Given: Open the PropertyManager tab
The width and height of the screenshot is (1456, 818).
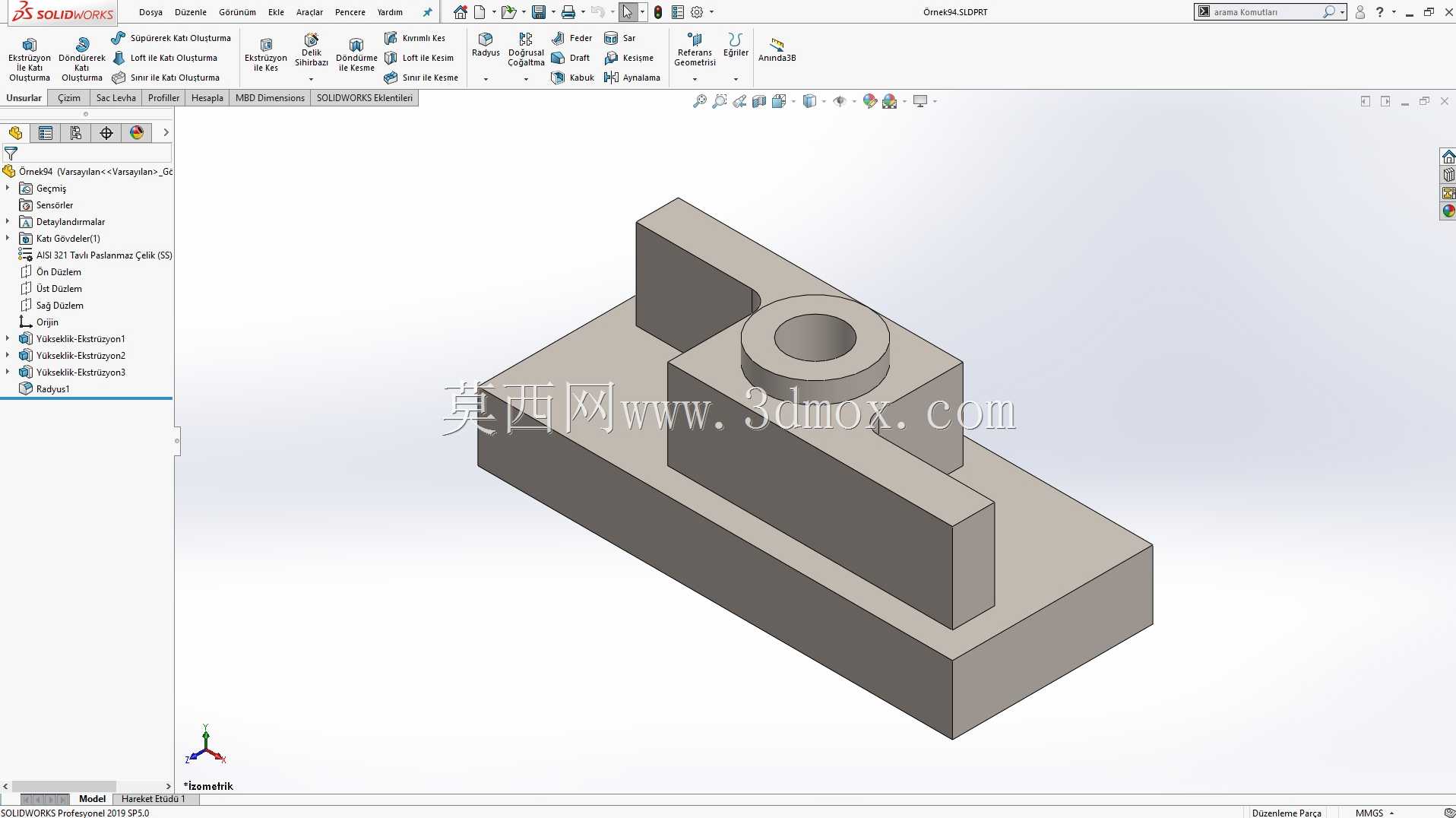Looking at the screenshot, I should coord(46,133).
